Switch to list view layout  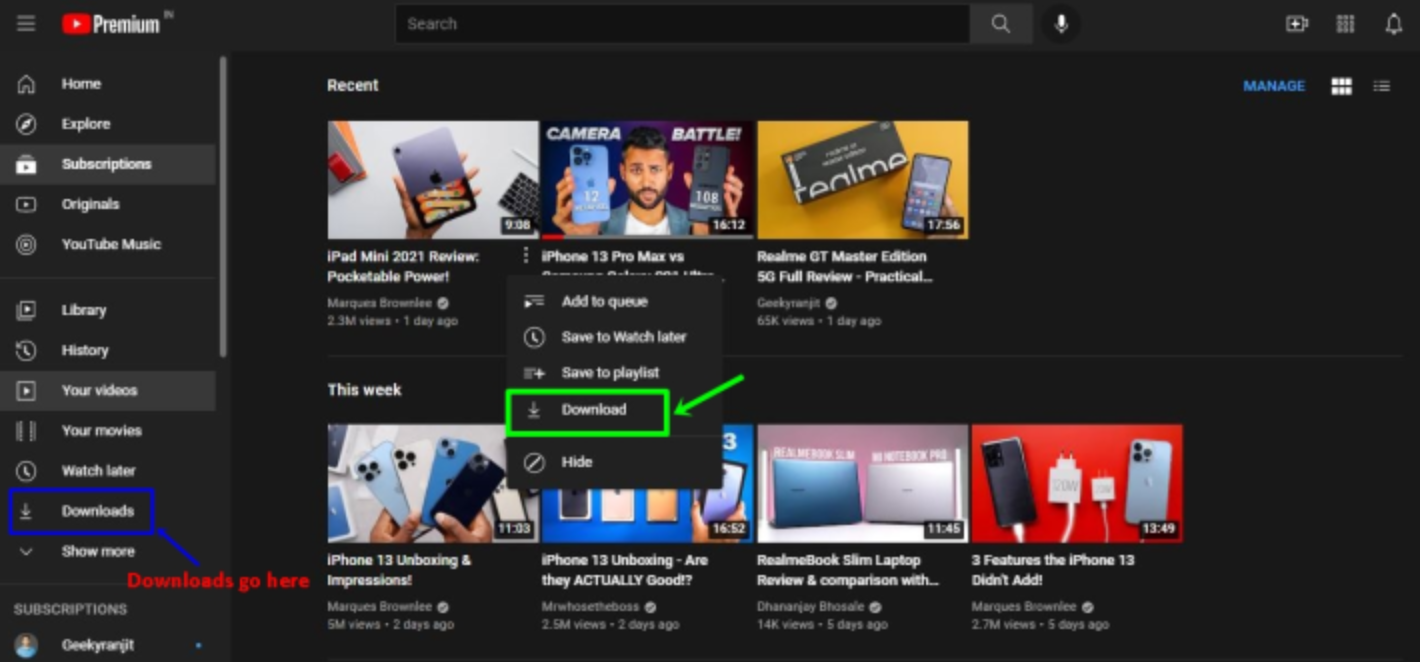(x=1381, y=87)
